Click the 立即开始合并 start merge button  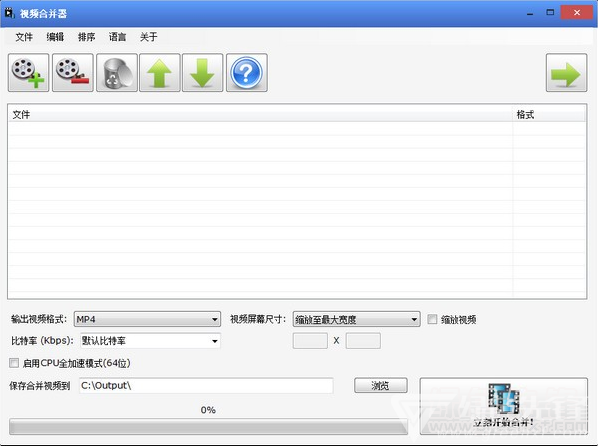tap(503, 406)
